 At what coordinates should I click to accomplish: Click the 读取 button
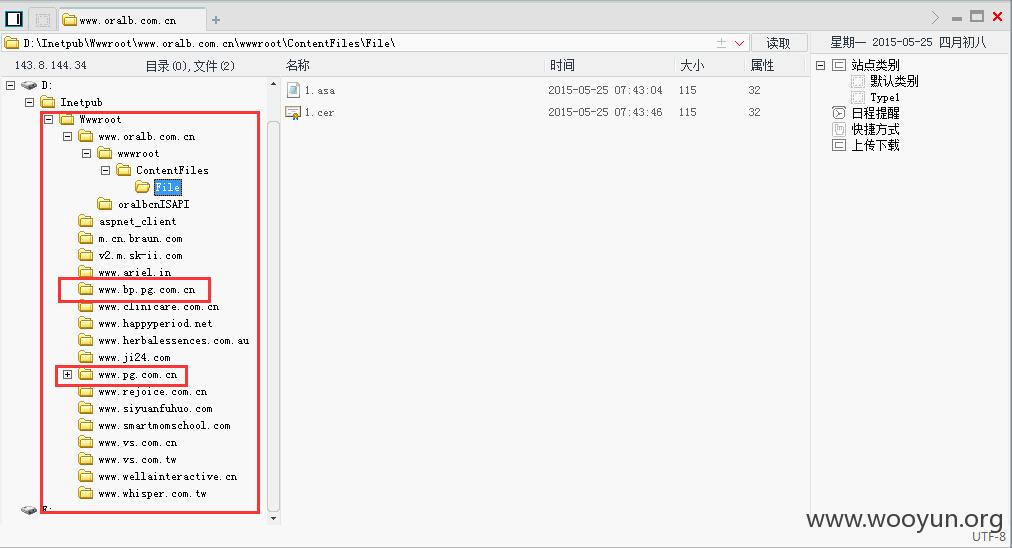(x=778, y=43)
